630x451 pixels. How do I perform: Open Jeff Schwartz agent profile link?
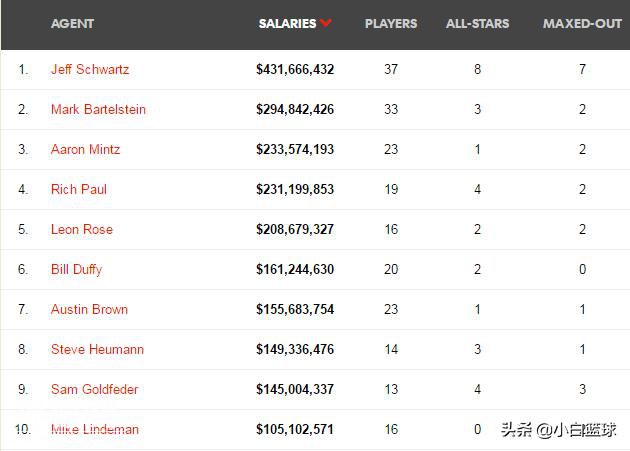click(x=90, y=70)
